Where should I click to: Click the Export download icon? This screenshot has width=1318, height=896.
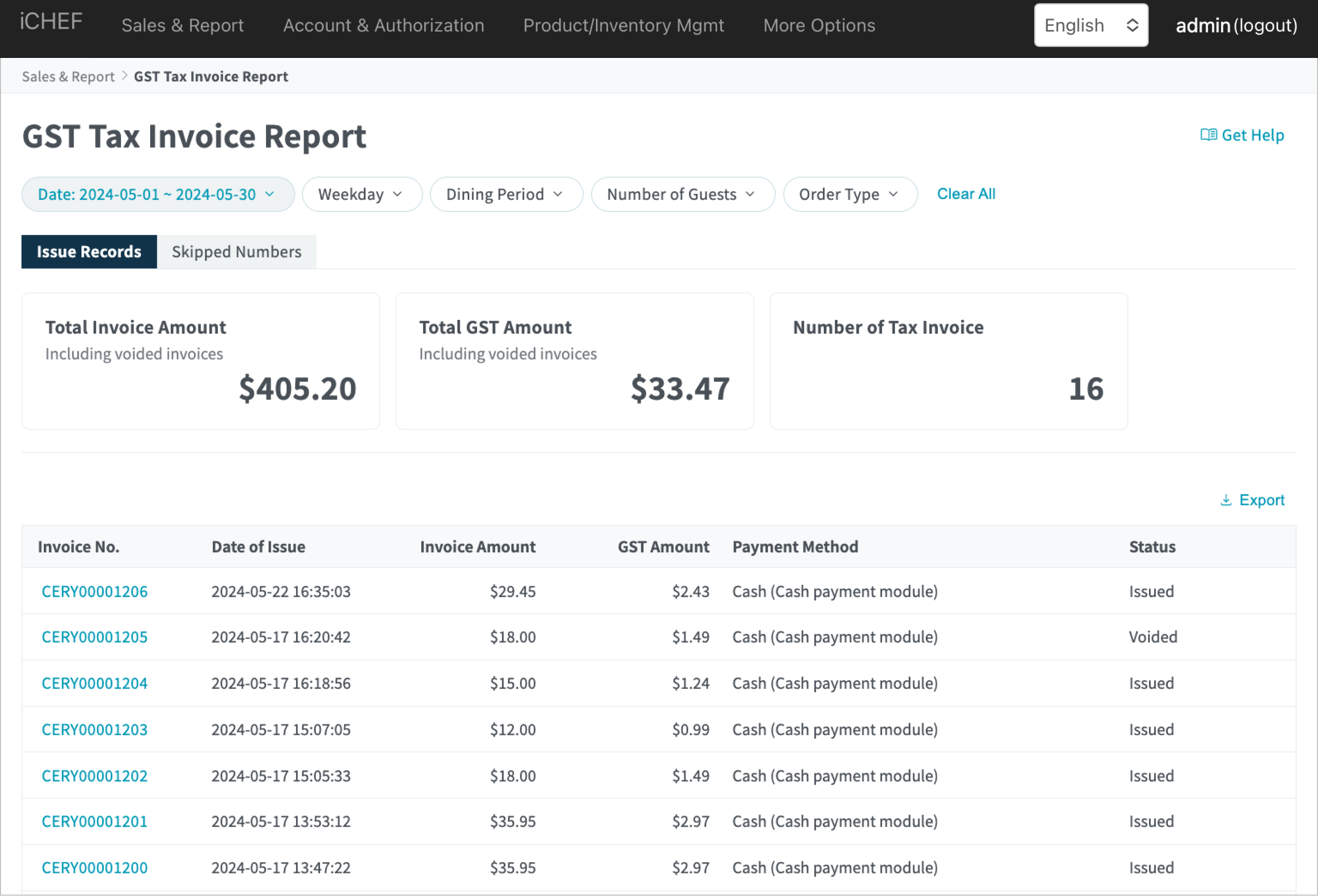[x=1226, y=500]
